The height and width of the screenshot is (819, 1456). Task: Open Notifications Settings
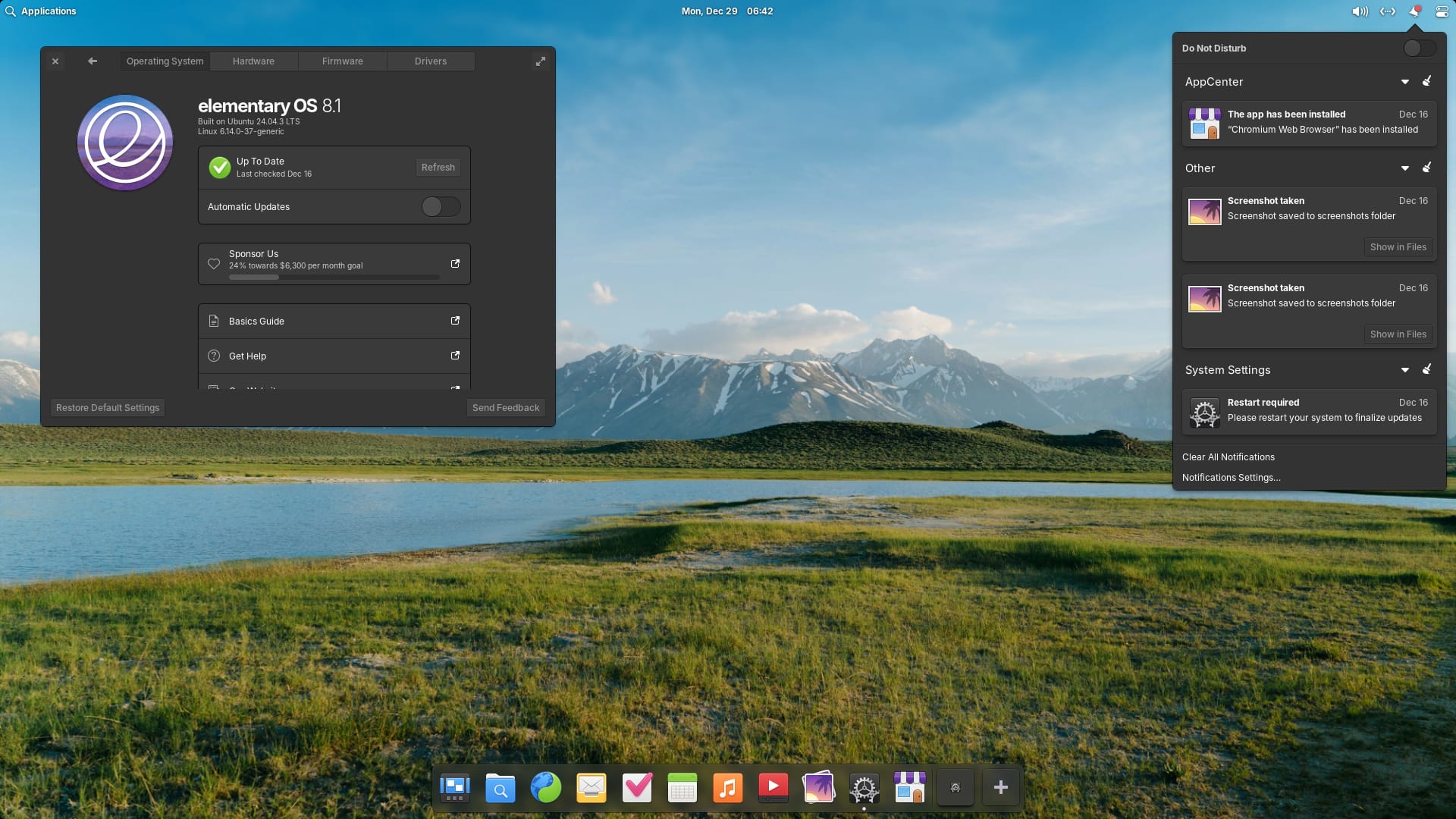pyautogui.click(x=1232, y=477)
